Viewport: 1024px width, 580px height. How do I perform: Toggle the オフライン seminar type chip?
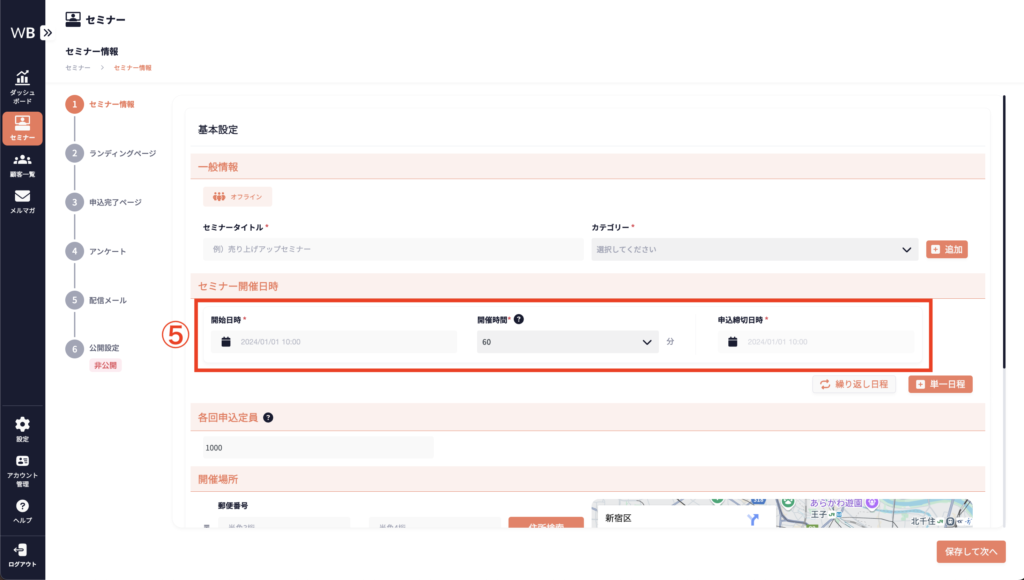(238, 197)
